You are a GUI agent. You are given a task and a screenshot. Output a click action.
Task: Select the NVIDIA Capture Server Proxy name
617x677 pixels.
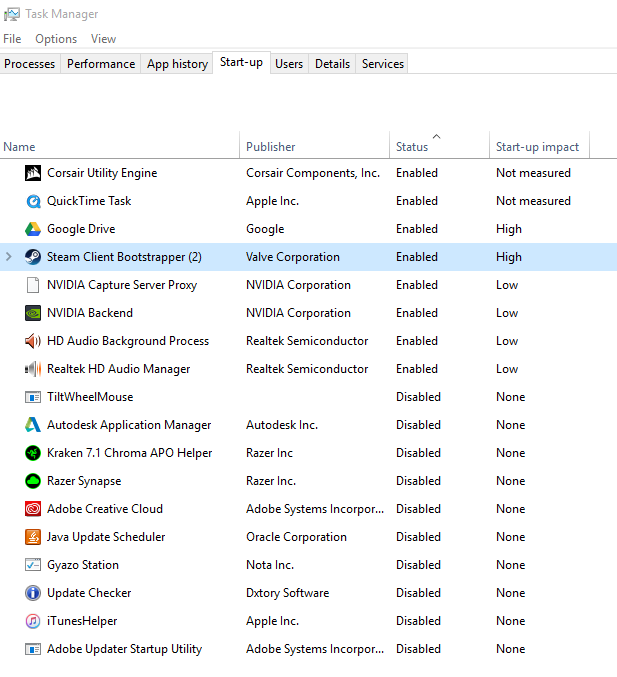pos(122,285)
